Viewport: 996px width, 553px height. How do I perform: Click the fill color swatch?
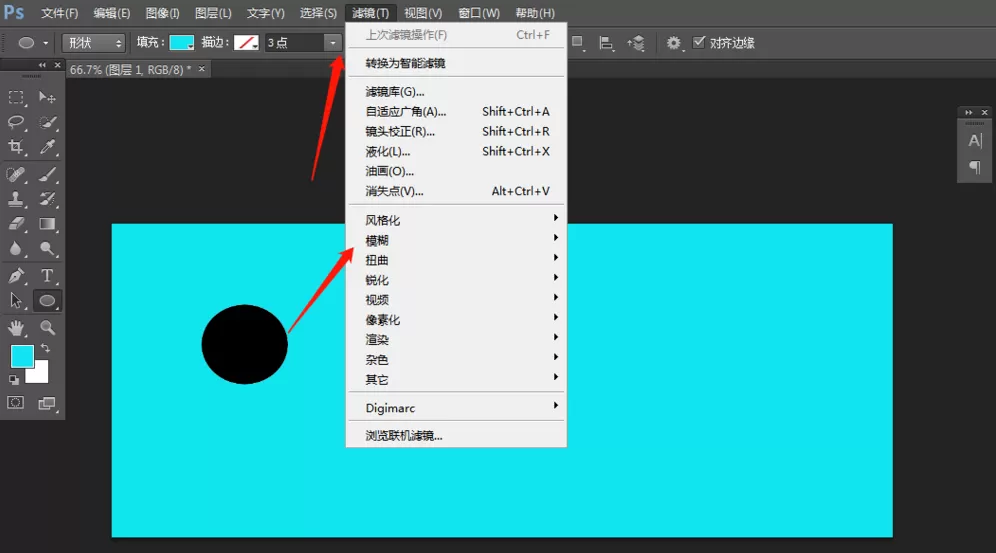pyautogui.click(x=182, y=43)
